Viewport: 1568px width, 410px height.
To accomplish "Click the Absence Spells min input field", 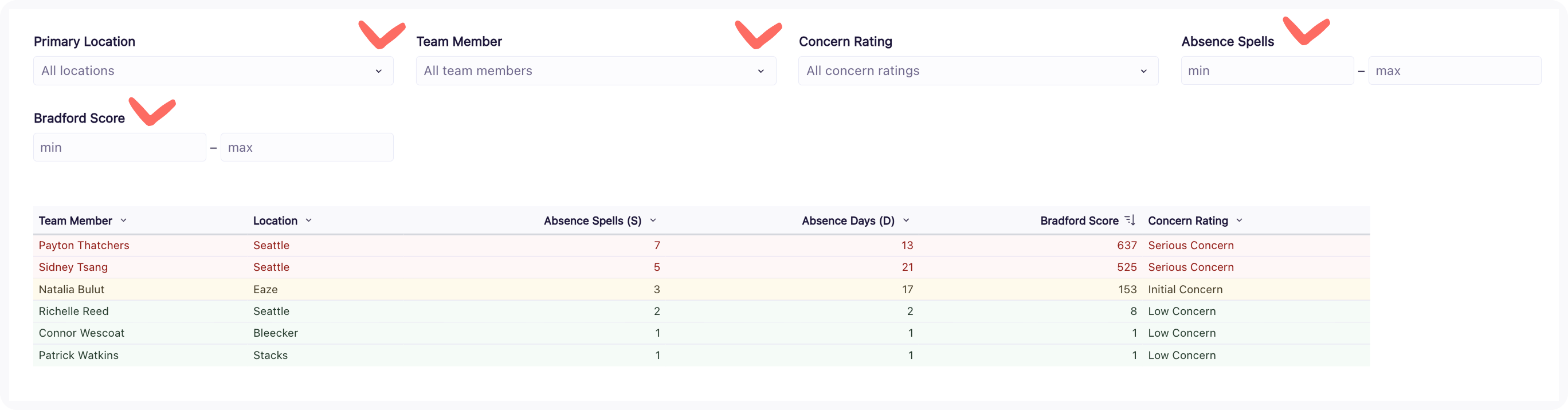I will pos(1267,70).
